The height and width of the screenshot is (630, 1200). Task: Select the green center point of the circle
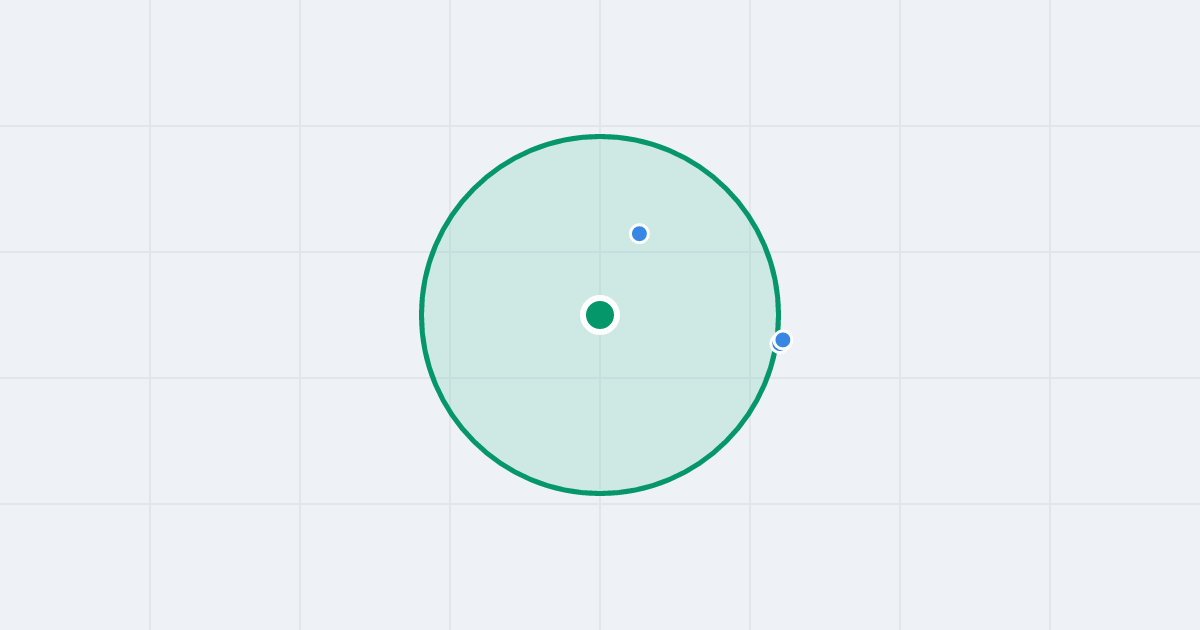pos(600,315)
